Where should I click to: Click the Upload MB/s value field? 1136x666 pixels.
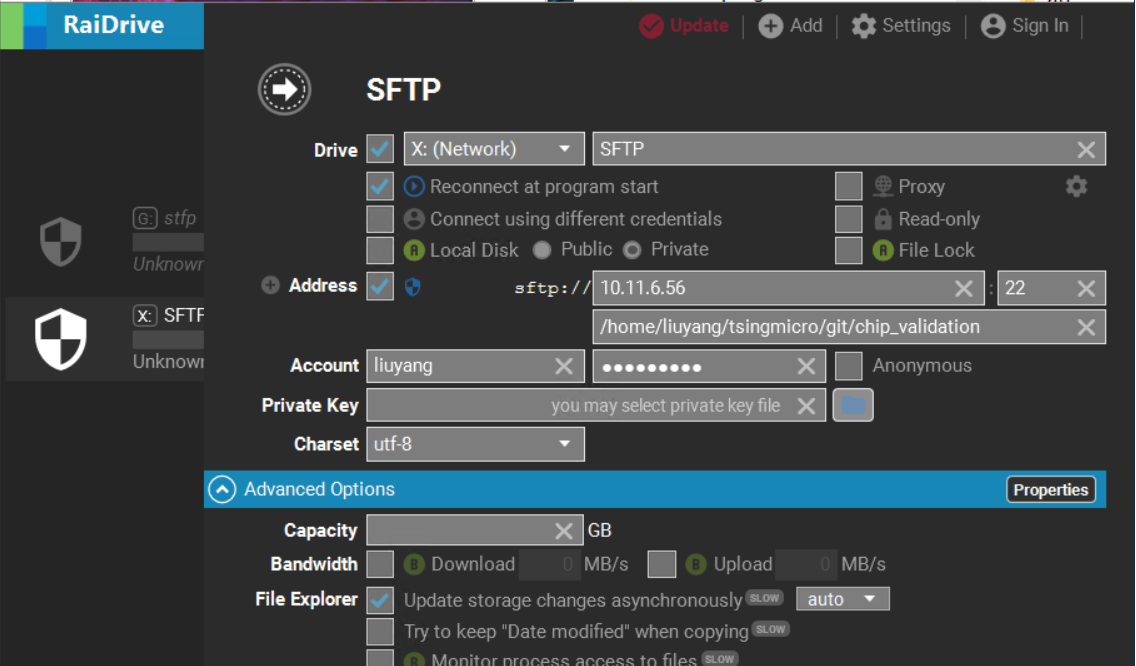point(806,564)
